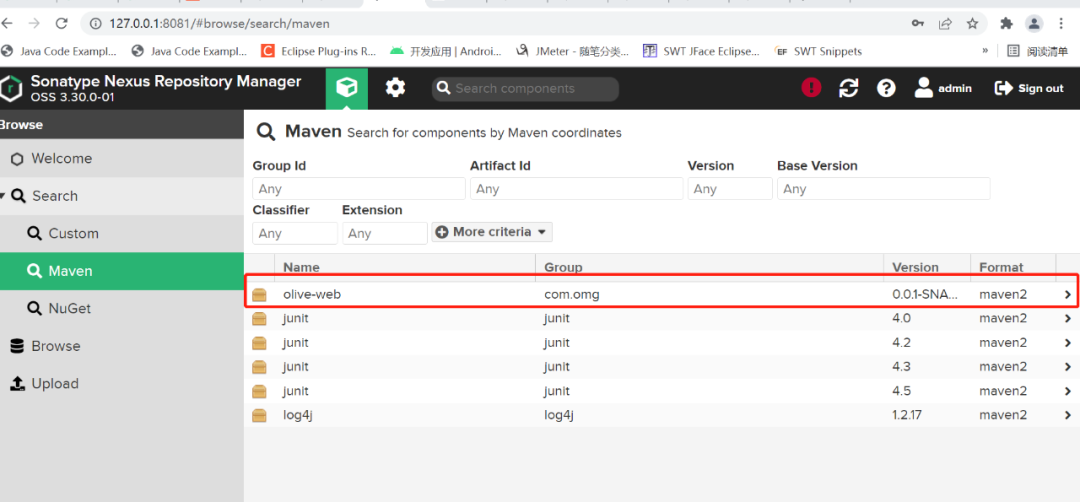The width and height of the screenshot is (1080, 502).
Task: Click the browser Back arrow
Action: tap(7, 23)
